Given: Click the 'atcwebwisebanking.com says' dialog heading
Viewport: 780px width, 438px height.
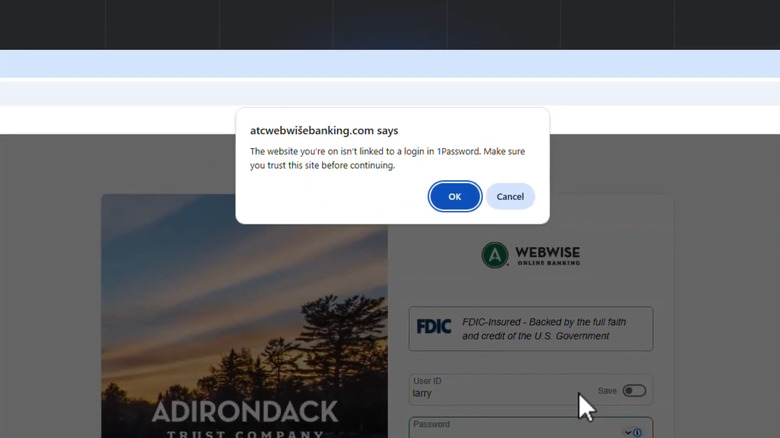Looking at the screenshot, I should 324,130.
